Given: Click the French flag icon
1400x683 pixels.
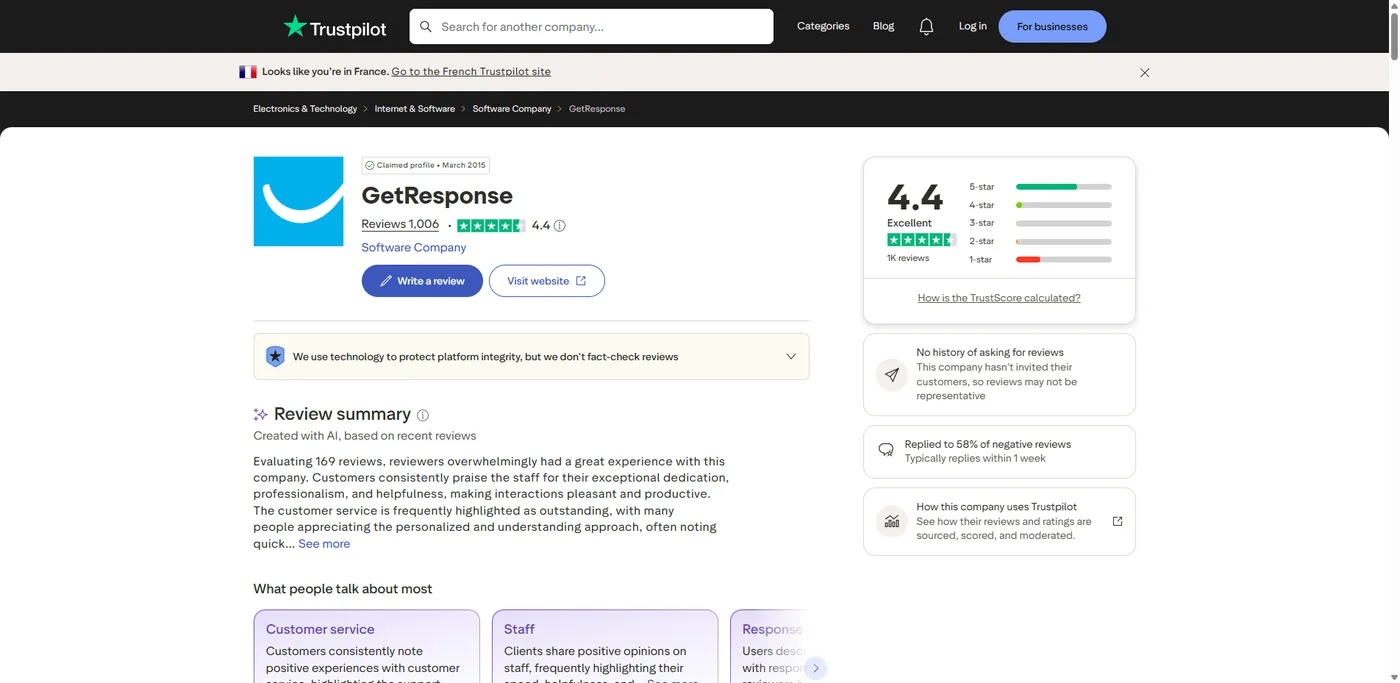Looking at the screenshot, I should [x=247, y=72].
